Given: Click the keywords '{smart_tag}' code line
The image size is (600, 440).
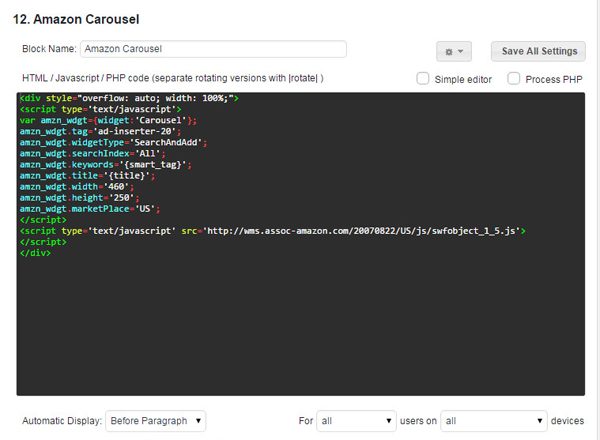Looking at the screenshot, I should coord(106,165).
